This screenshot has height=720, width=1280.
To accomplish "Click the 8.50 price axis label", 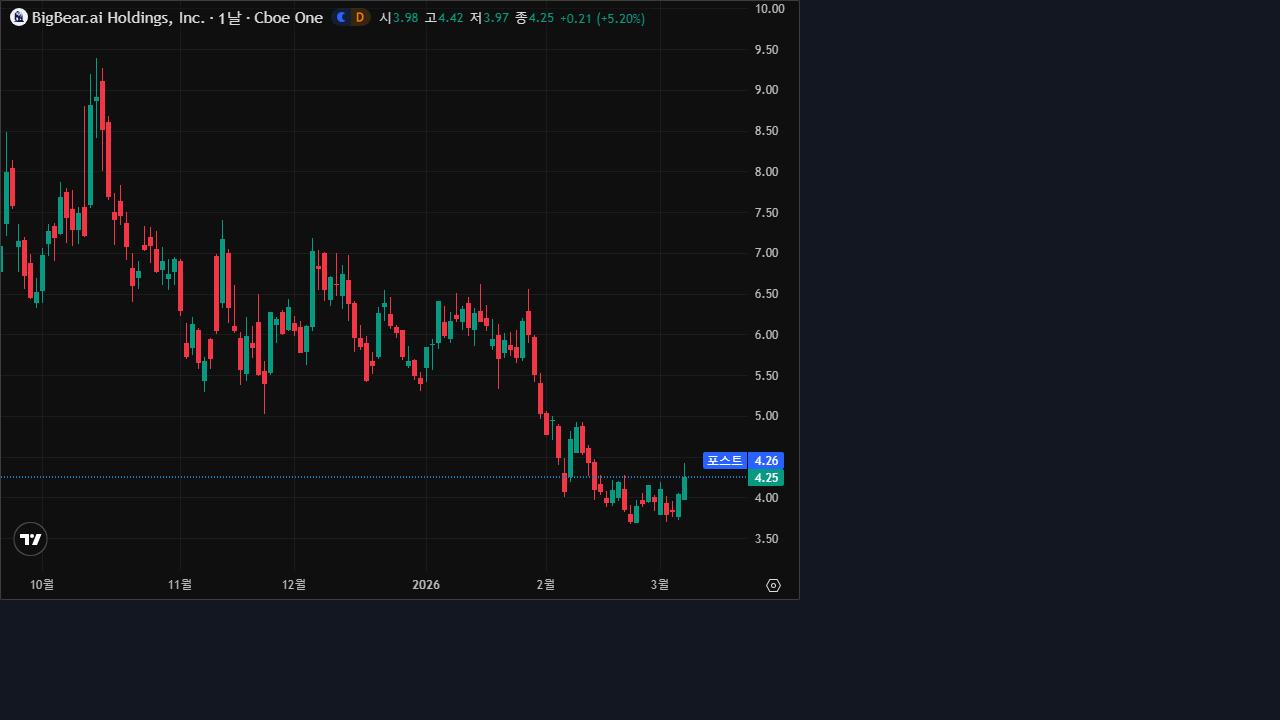I will tap(767, 131).
